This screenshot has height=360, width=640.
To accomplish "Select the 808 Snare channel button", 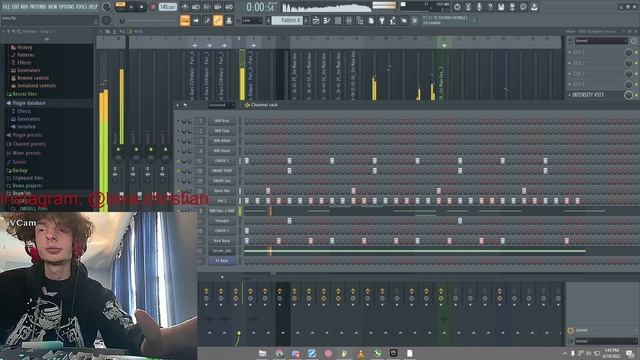I will (222, 151).
